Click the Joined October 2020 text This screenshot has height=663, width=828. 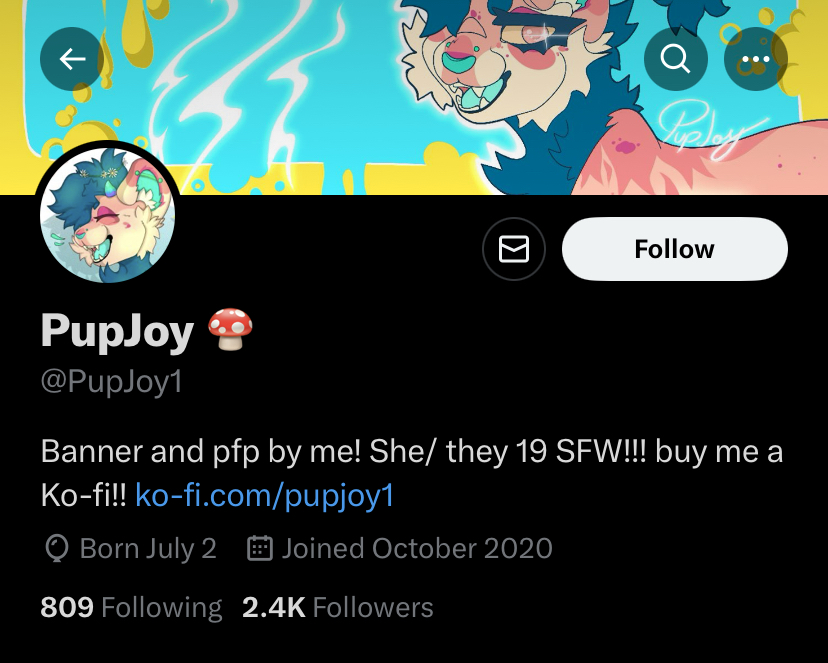[x=417, y=548]
